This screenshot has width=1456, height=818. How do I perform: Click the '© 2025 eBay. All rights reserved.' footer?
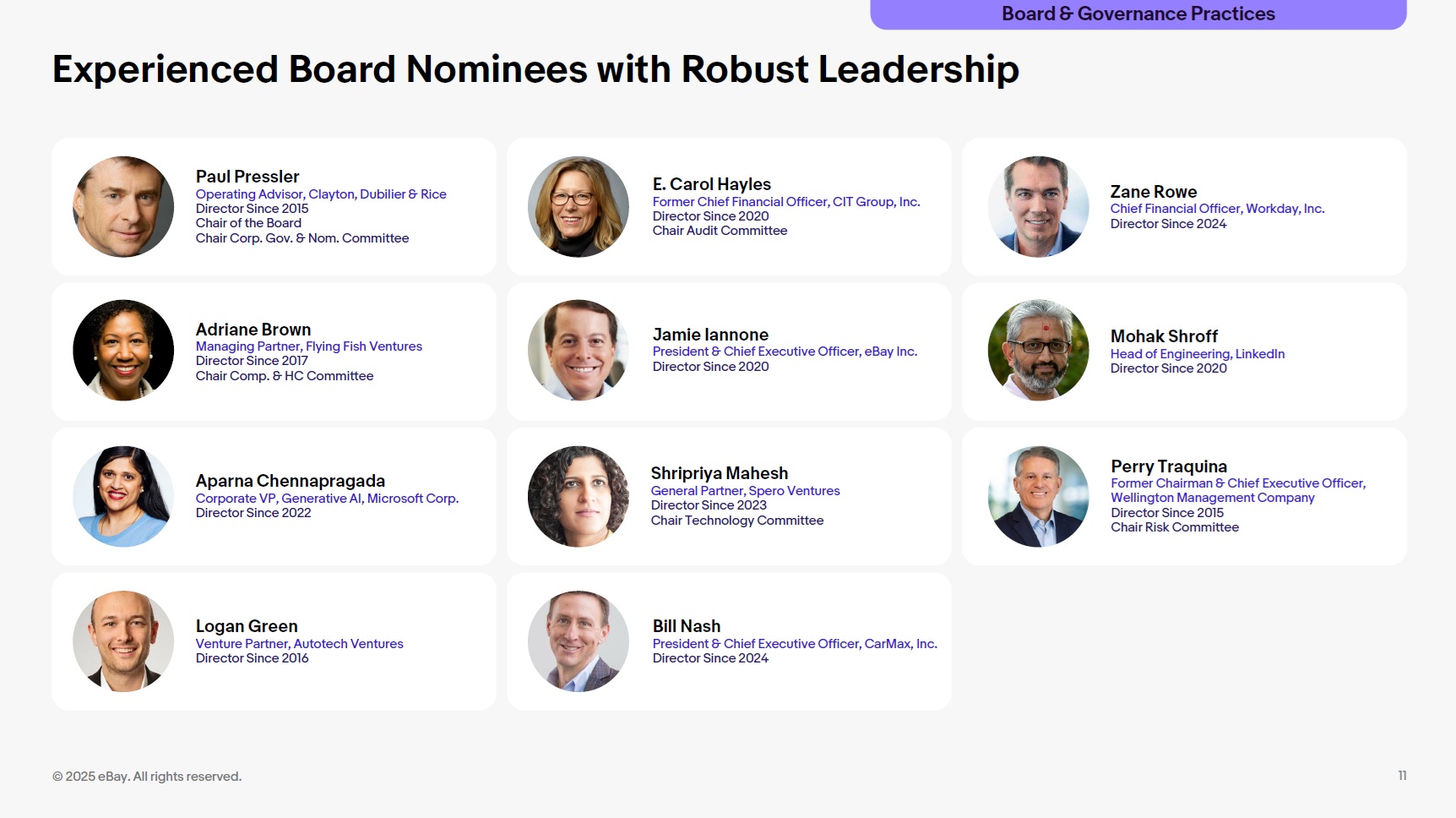(x=147, y=777)
